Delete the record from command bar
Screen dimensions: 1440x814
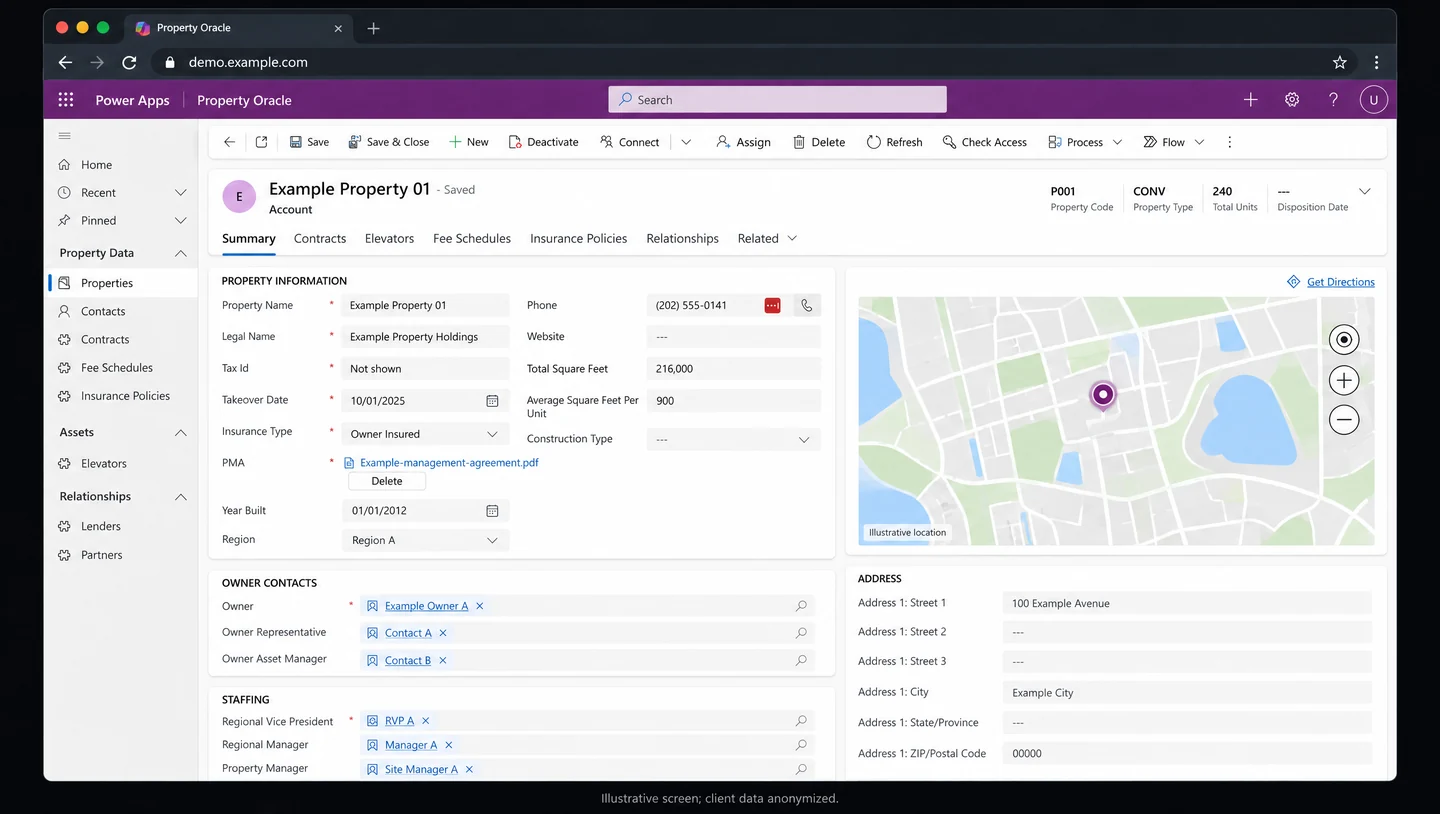click(x=819, y=142)
